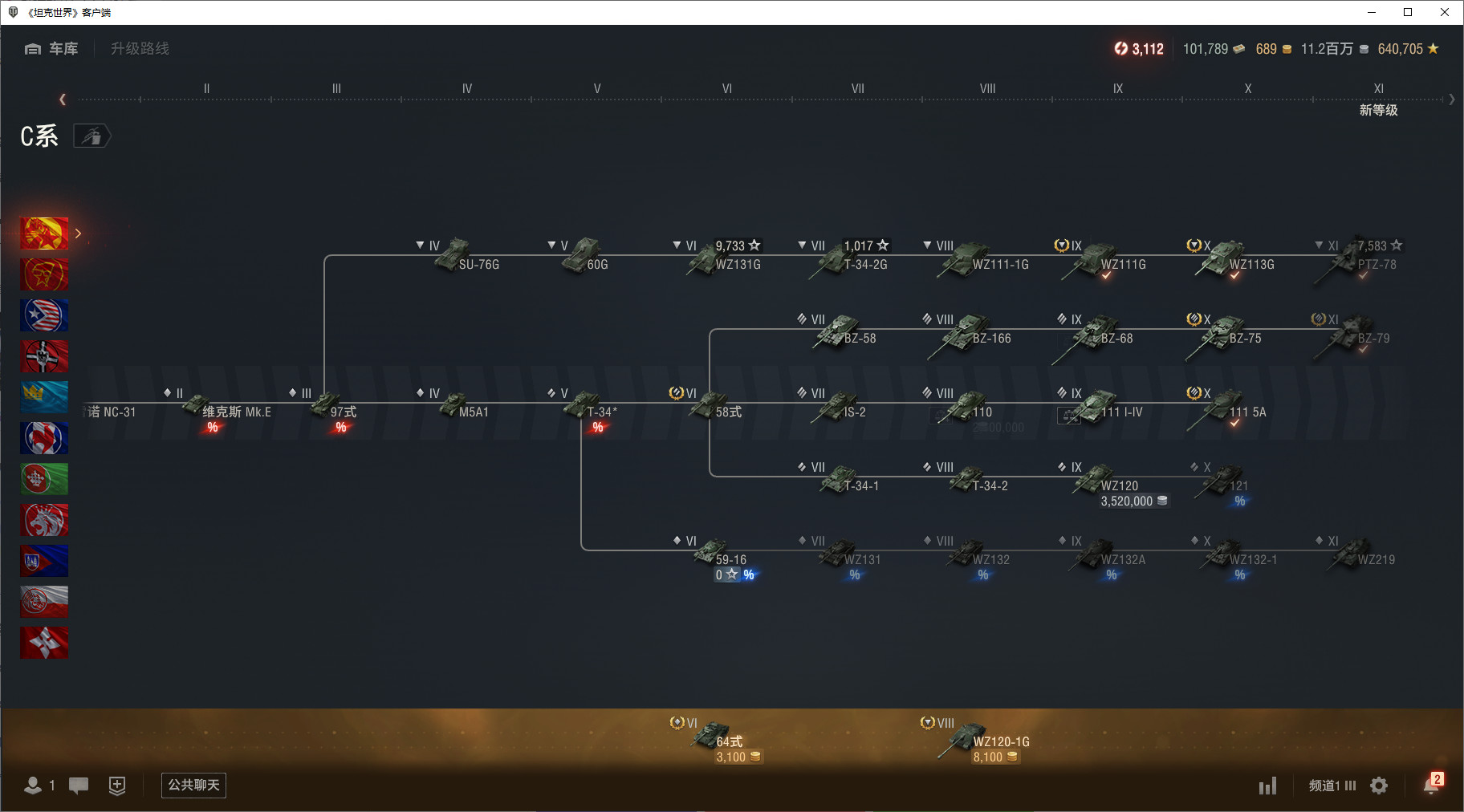Open the 频道1 channel selector
Screen dimensions: 1464x812
point(1332,786)
